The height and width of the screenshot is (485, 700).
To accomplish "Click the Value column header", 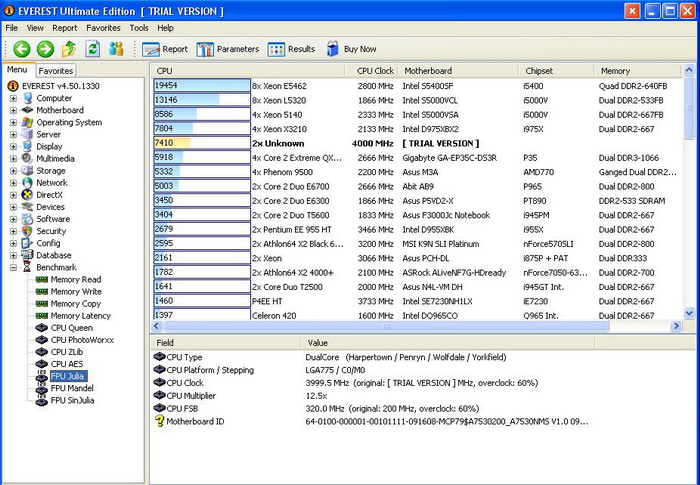I will [448, 343].
